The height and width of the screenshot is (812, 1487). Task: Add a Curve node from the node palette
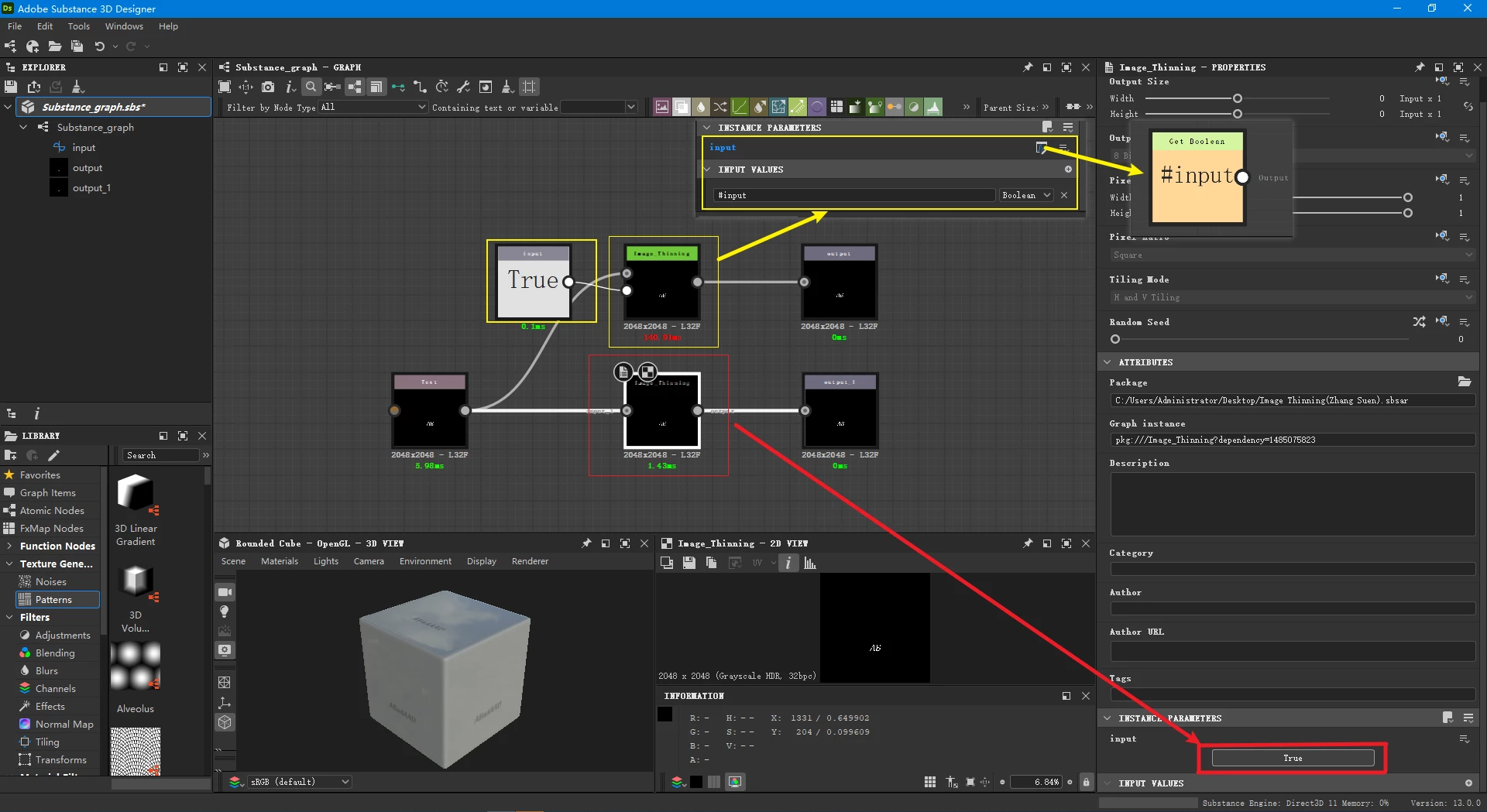pos(740,107)
